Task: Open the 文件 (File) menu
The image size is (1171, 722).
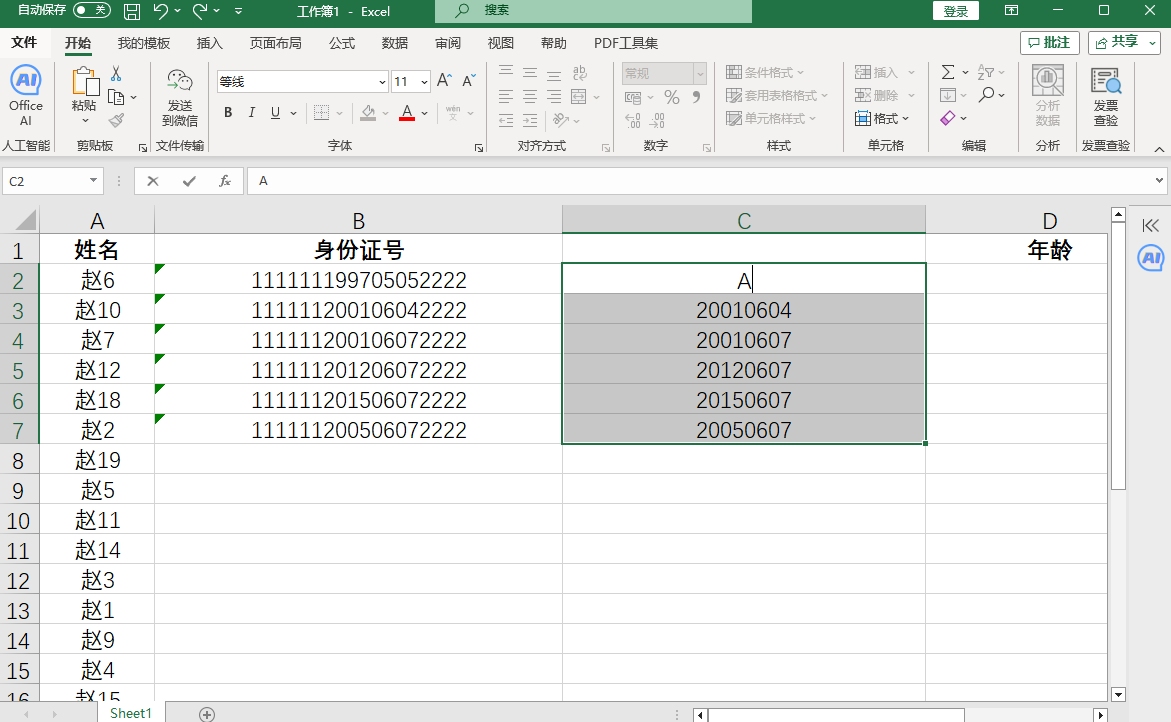Action: pyautogui.click(x=24, y=43)
